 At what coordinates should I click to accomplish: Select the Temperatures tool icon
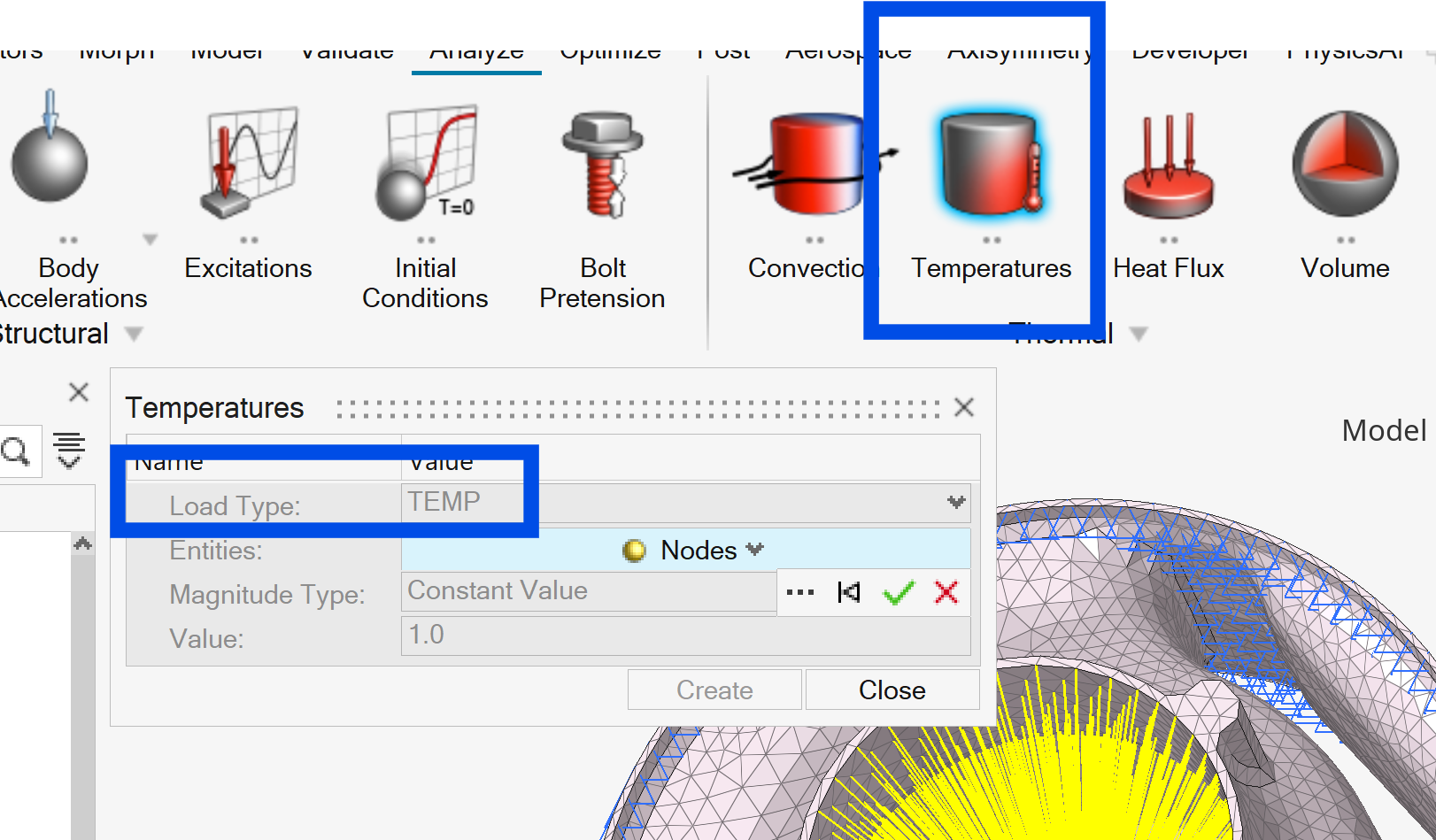990,162
